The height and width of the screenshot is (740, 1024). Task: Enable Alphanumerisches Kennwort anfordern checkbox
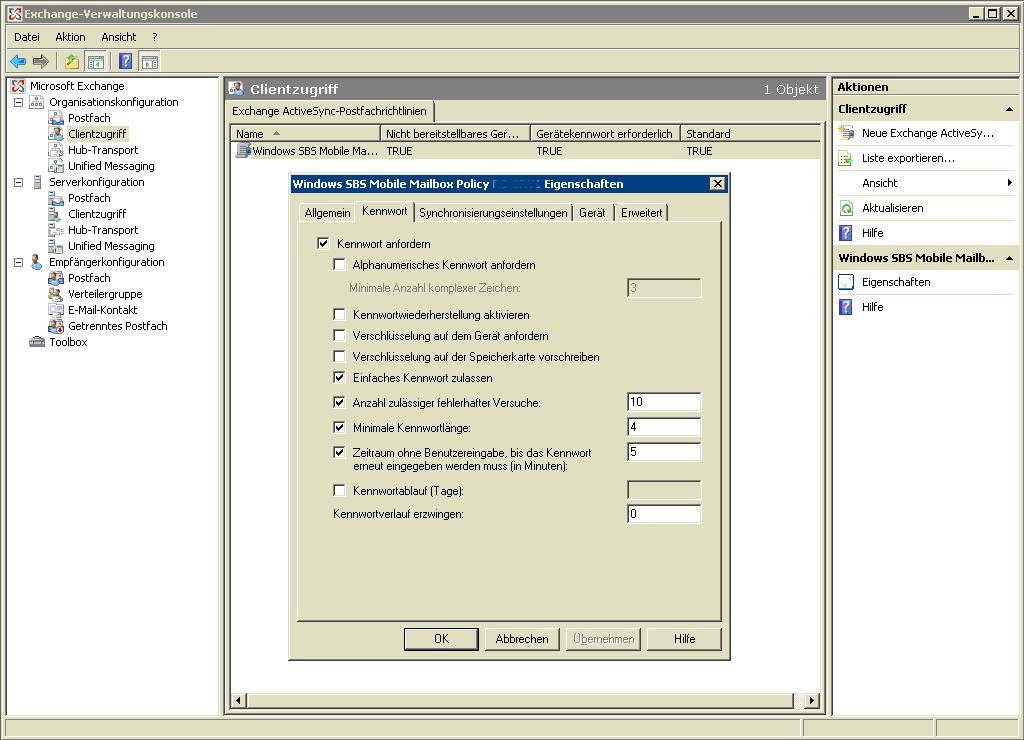click(339, 265)
